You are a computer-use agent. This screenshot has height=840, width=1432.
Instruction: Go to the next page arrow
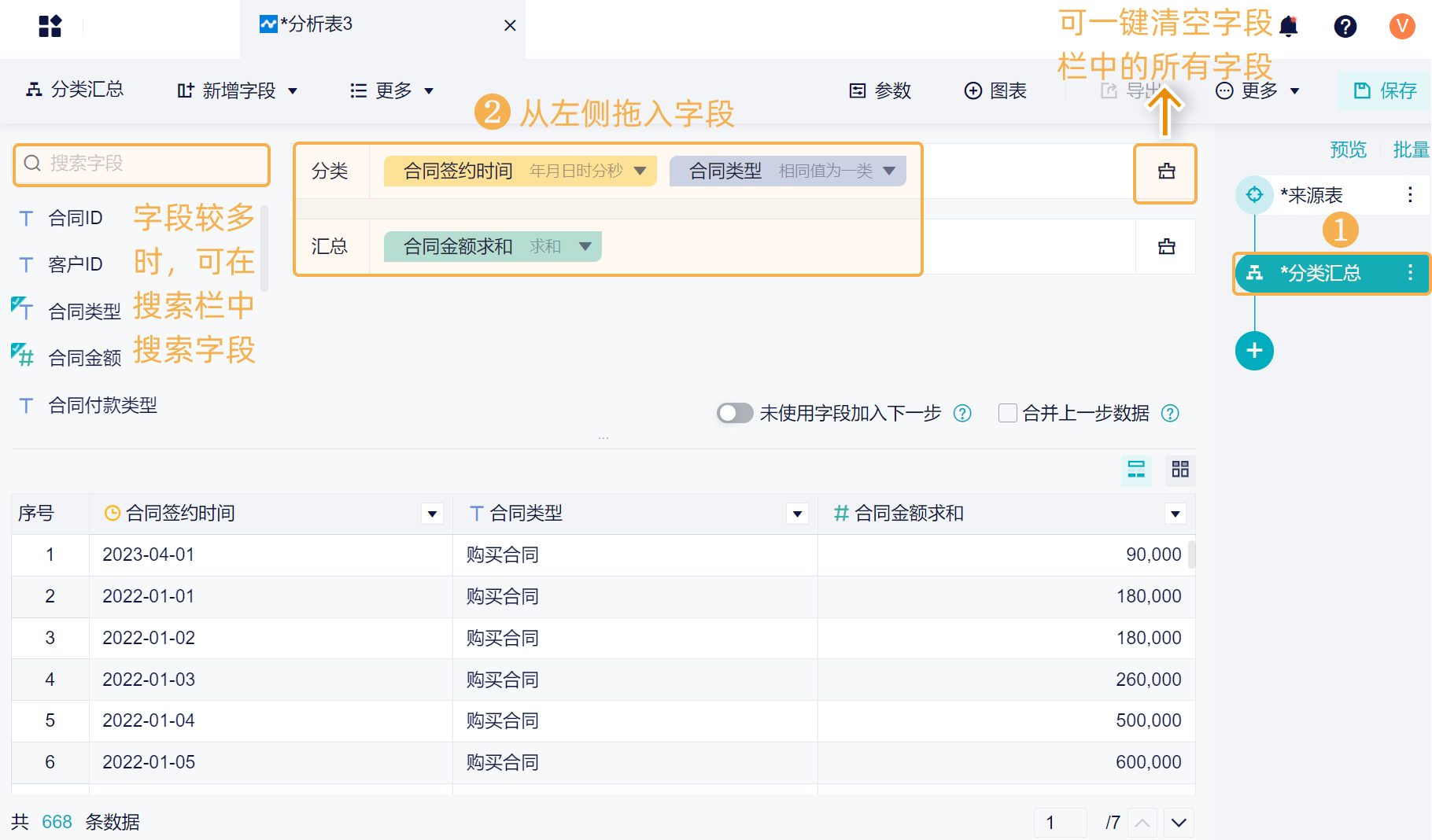(1178, 823)
